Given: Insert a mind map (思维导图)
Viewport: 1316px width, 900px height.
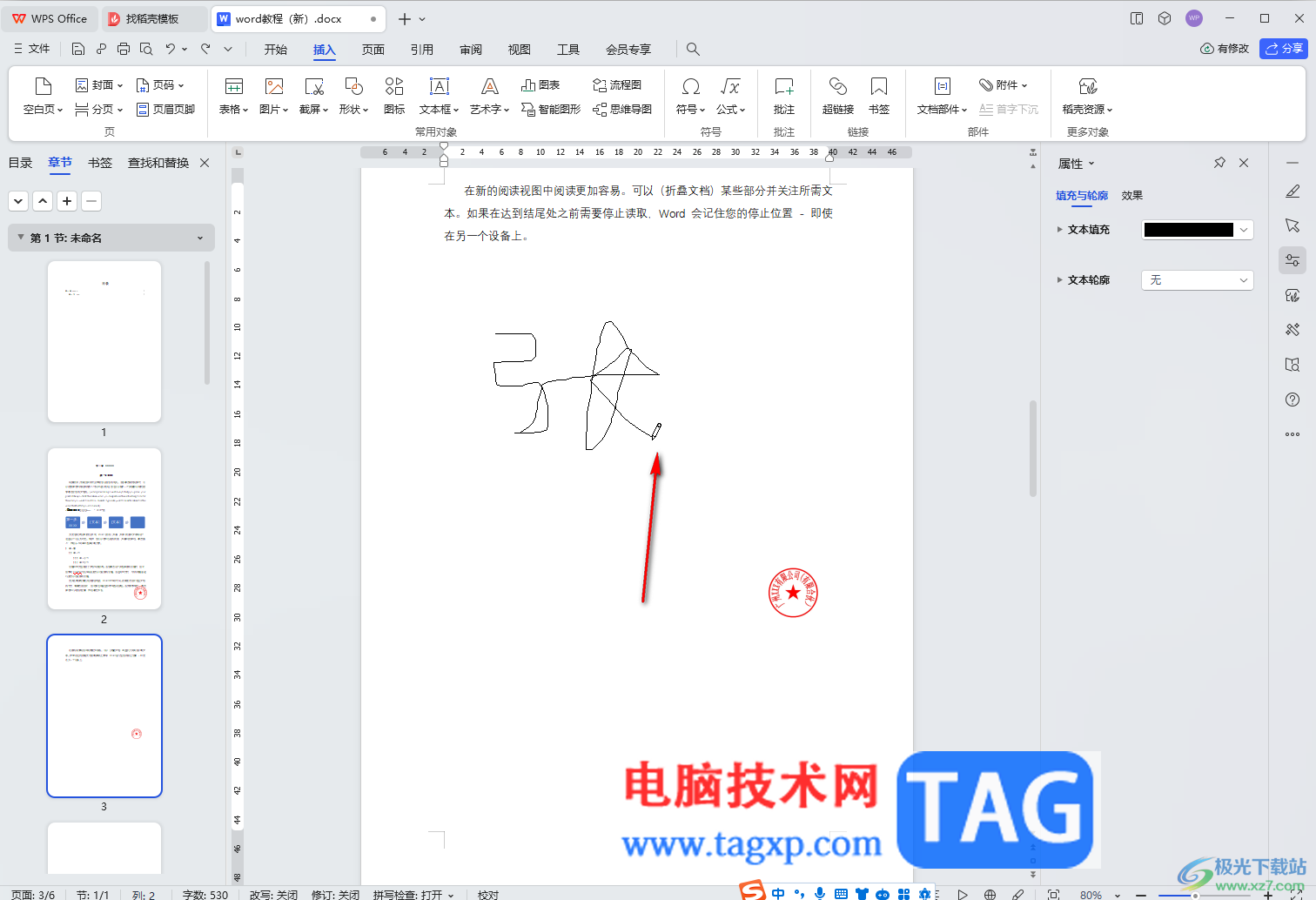Looking at the screenshot, I should coord(622,110).
